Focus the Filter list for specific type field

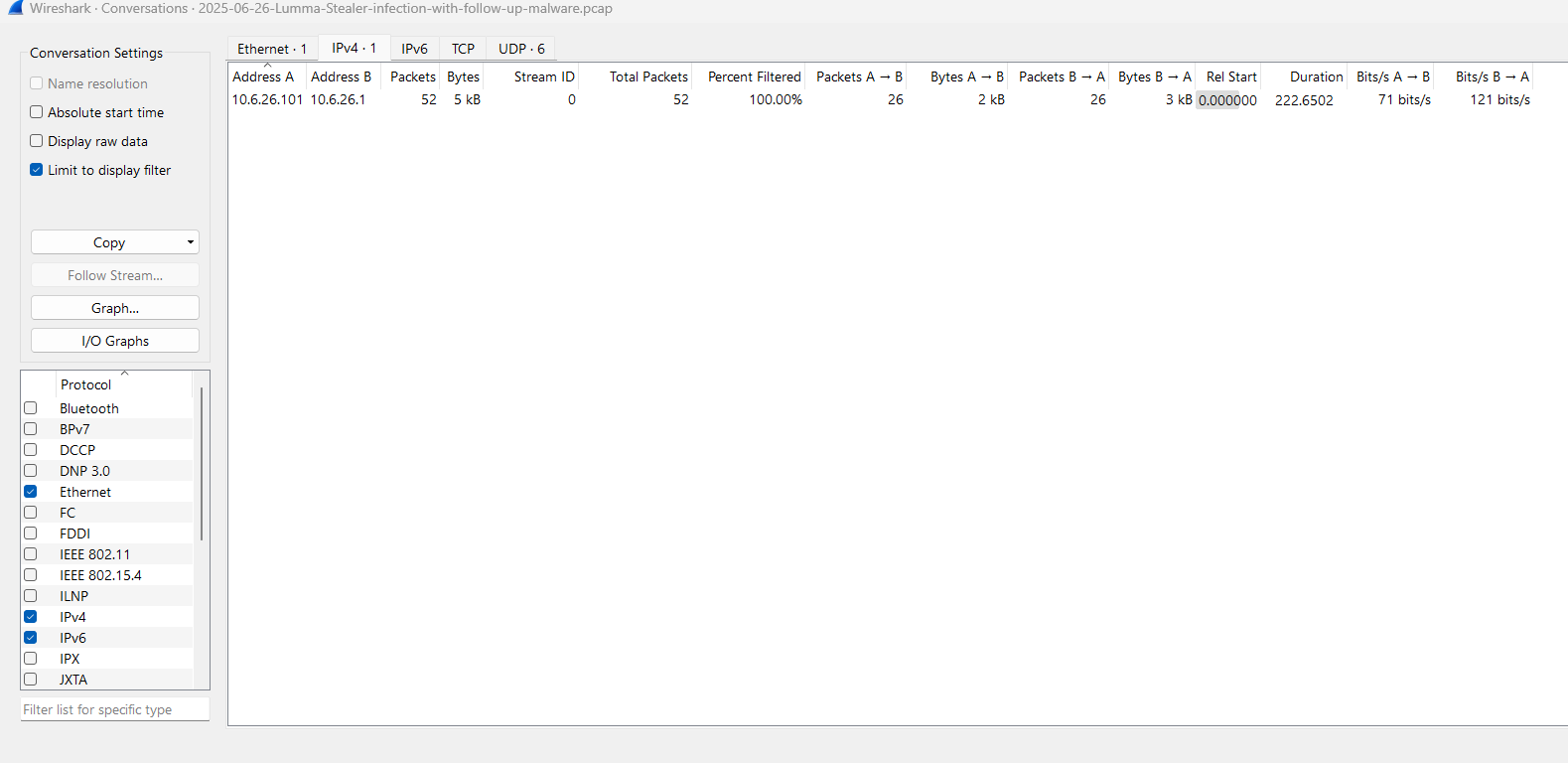(115, 709)
